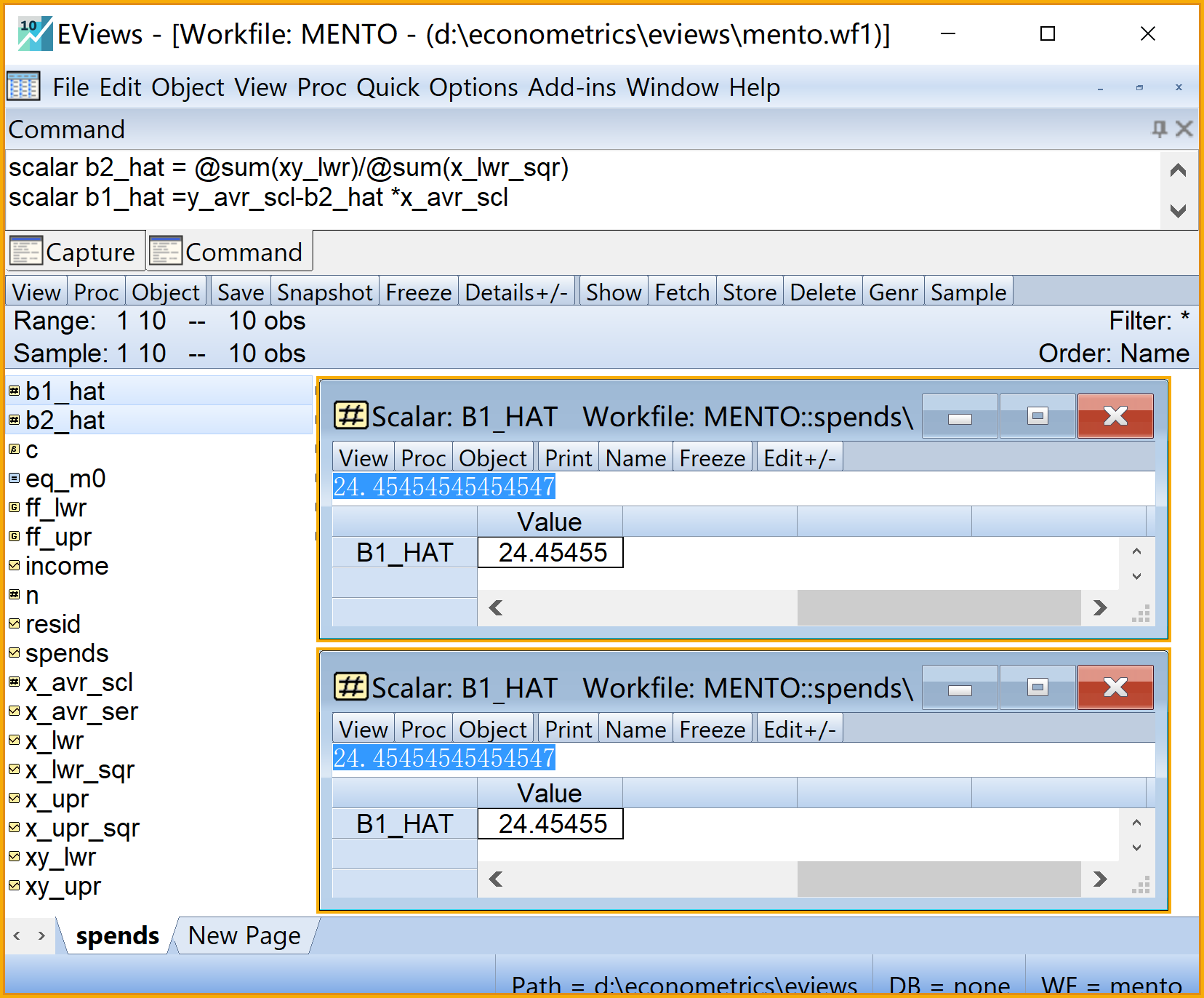This screenshot has width=1204, height=998.
Task: Toggle Details+/- in the workfile toolbar
Action: 516,292
